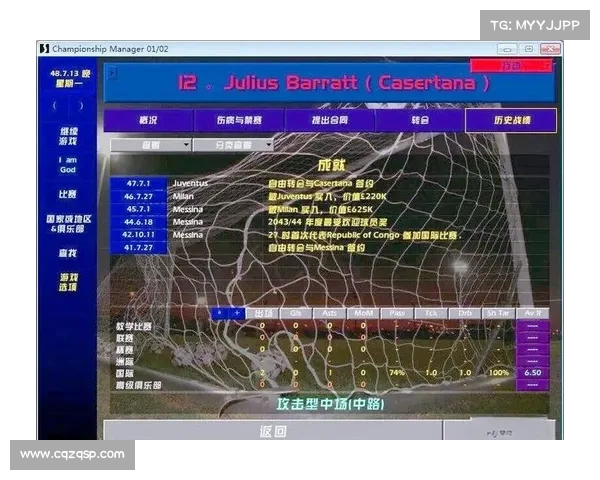The image size is (600, 480).
Task: Switch to the 伤病与禁赛 tab
Action: click(x=239, y=120)
